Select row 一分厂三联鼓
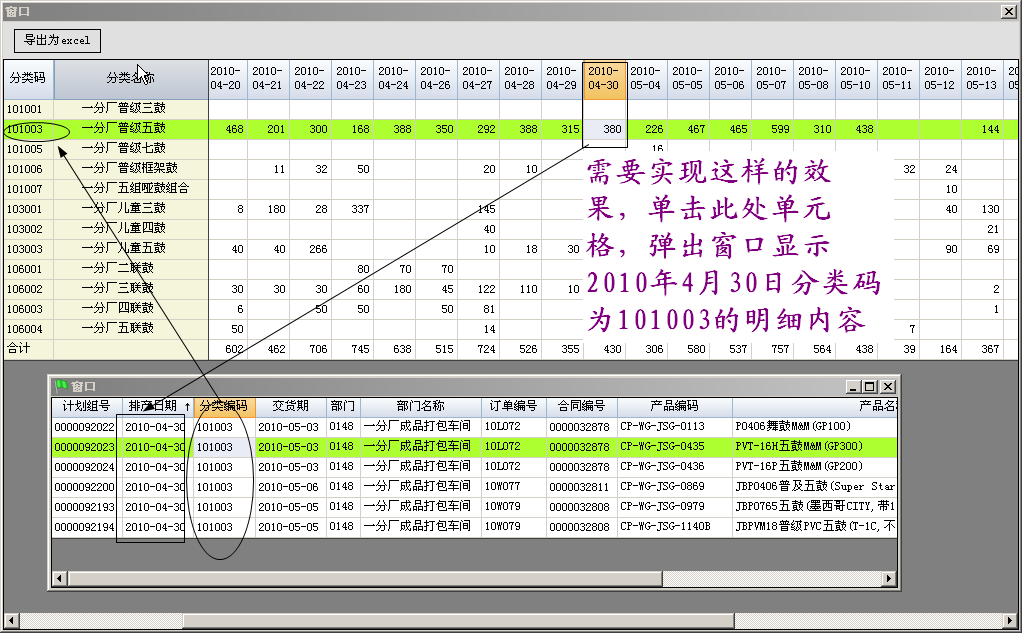 117,289
